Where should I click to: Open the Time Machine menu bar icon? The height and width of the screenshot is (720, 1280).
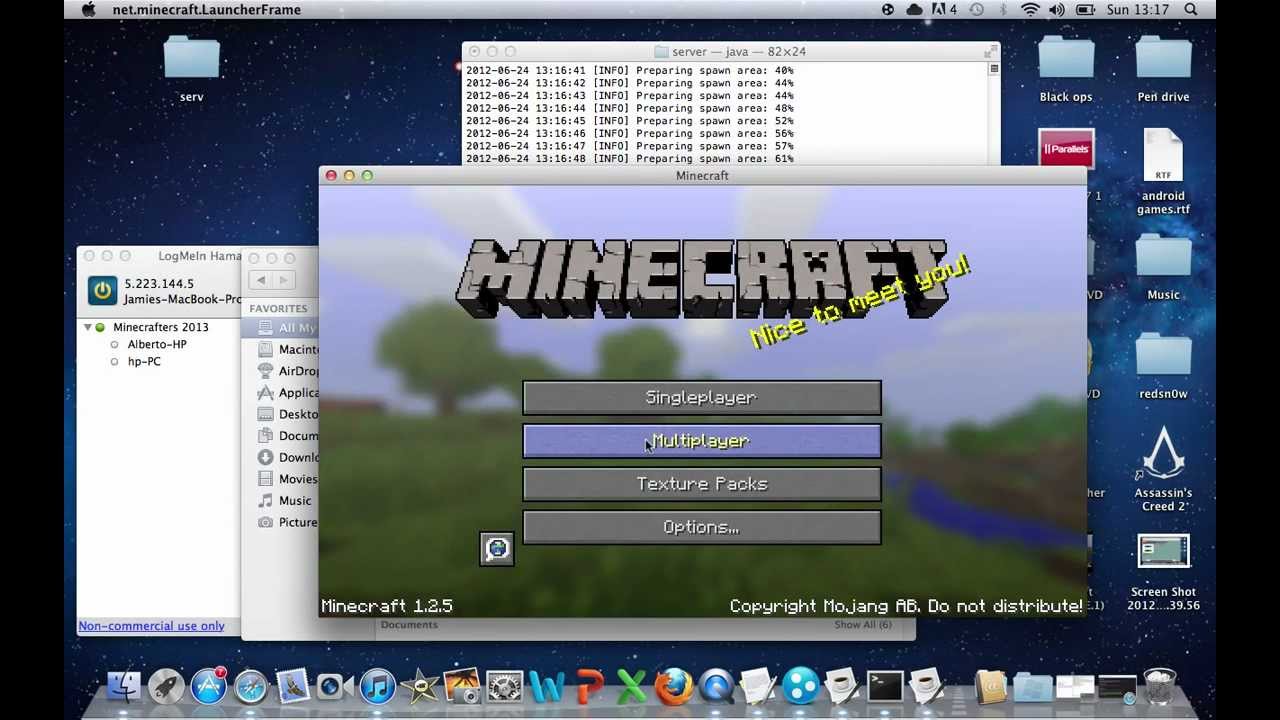976,9
